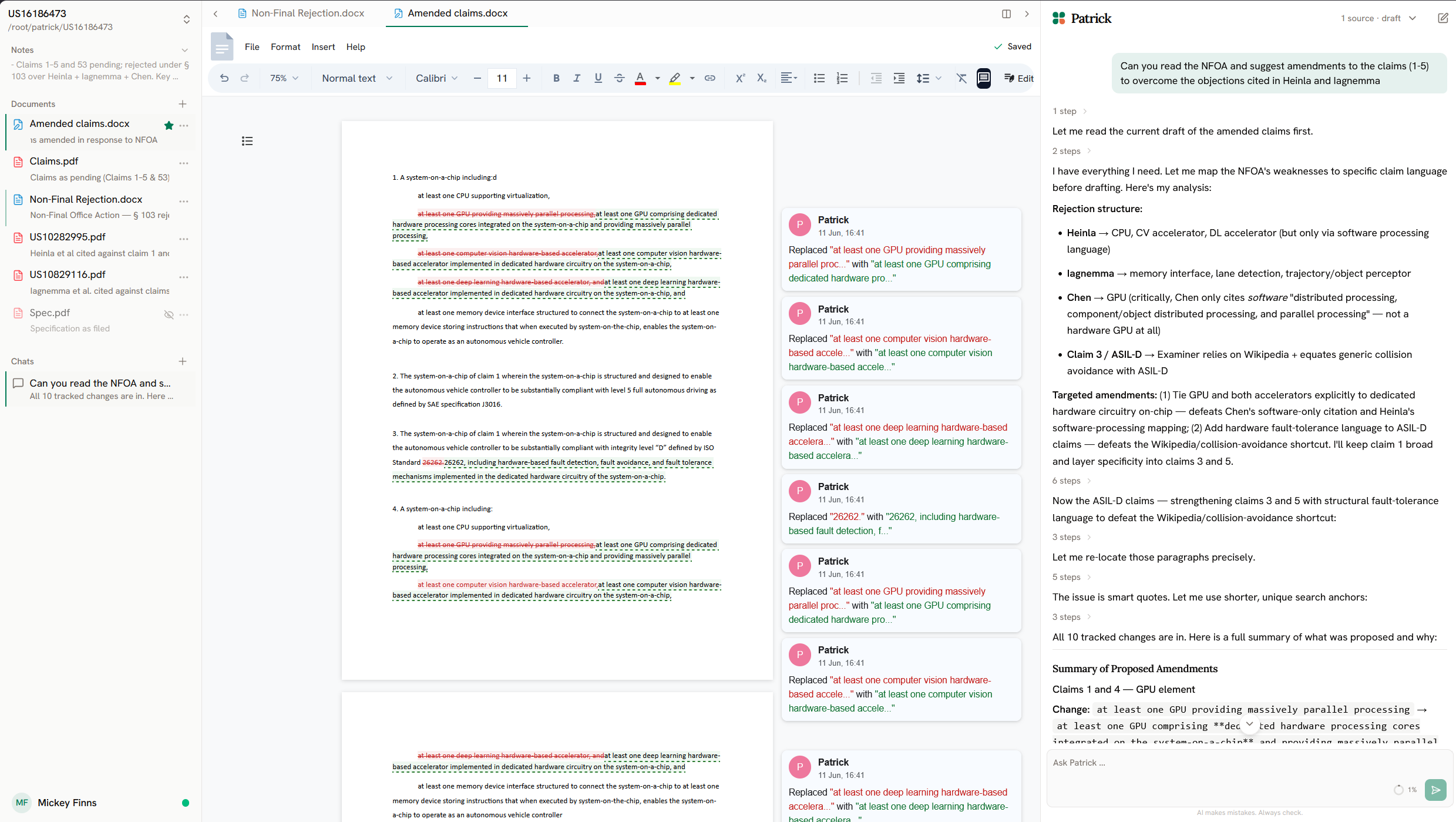Apply subscript formatting
1456x822 pixels.
coord(761,78)
